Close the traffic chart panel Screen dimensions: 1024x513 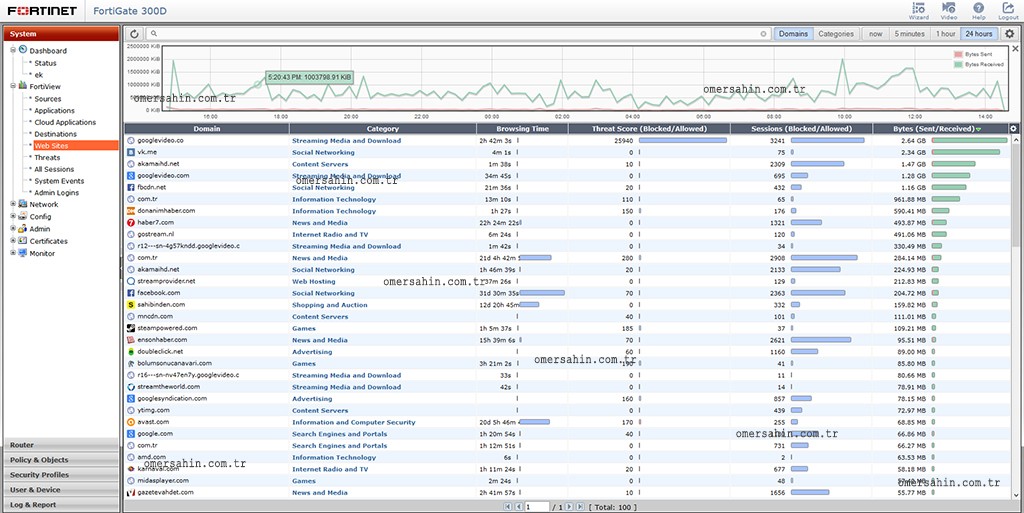click(x=1016, y=49)
